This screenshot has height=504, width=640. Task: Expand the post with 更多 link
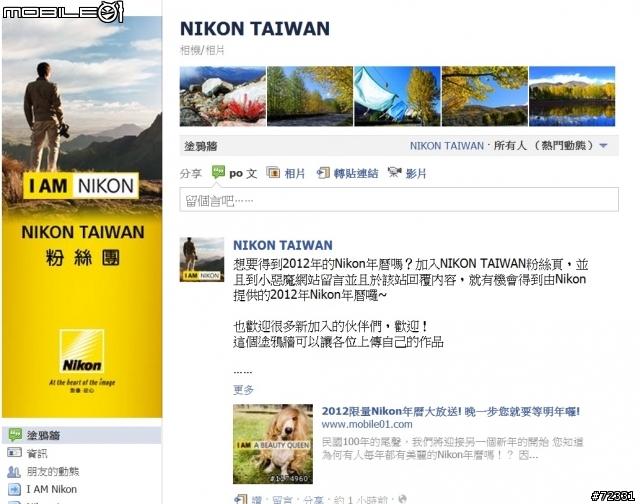point(243,390)
